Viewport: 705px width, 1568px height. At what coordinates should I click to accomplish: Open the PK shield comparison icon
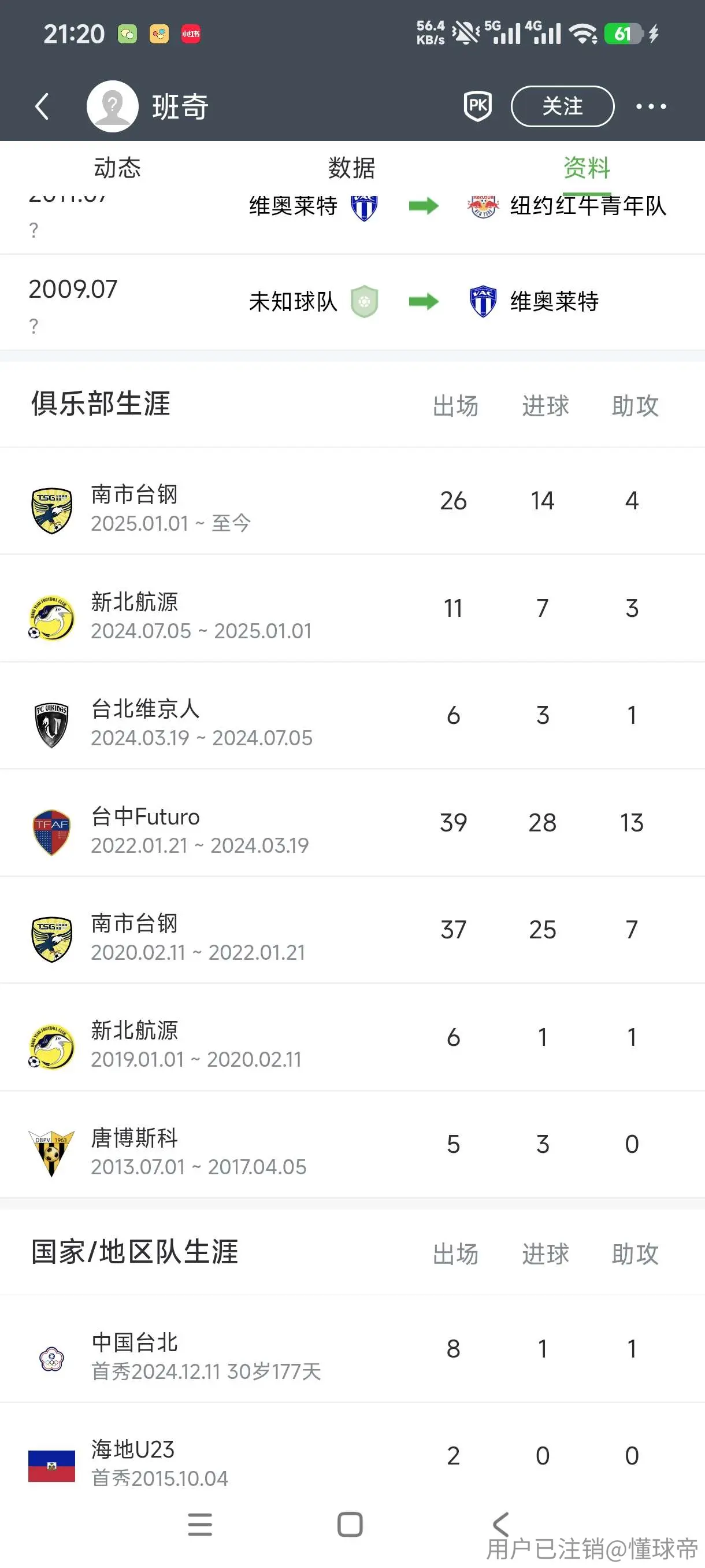(x=477, y=106)
